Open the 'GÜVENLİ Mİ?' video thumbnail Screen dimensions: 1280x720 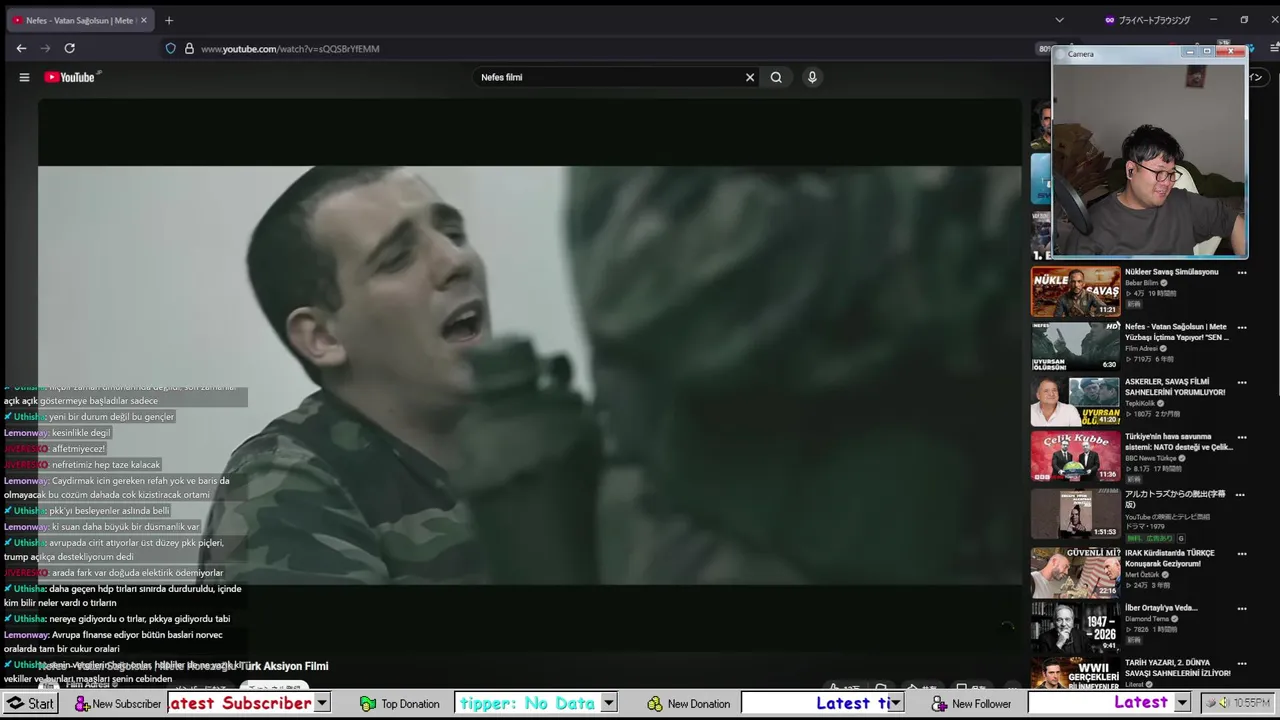(1075, 572)
